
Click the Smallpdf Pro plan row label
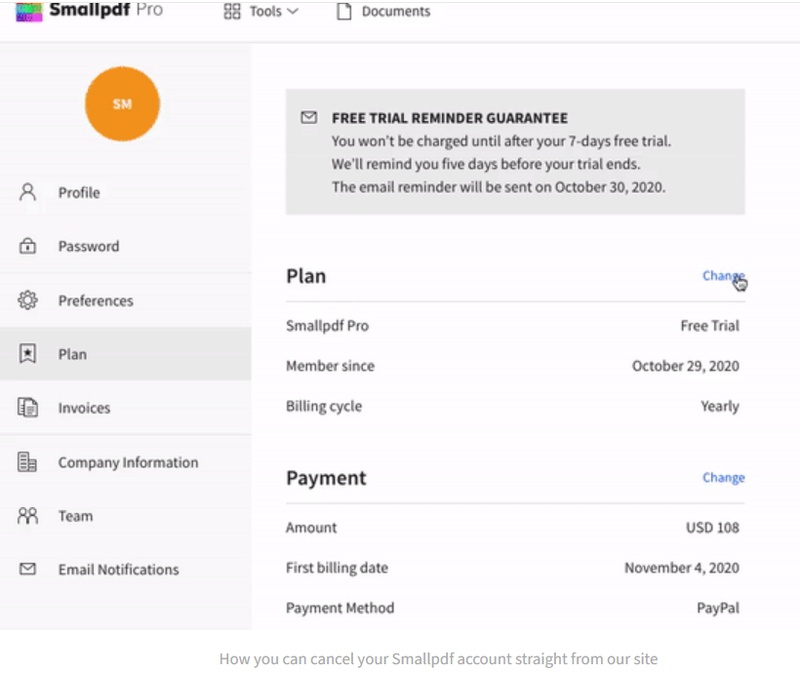click(x=327, y=326)
